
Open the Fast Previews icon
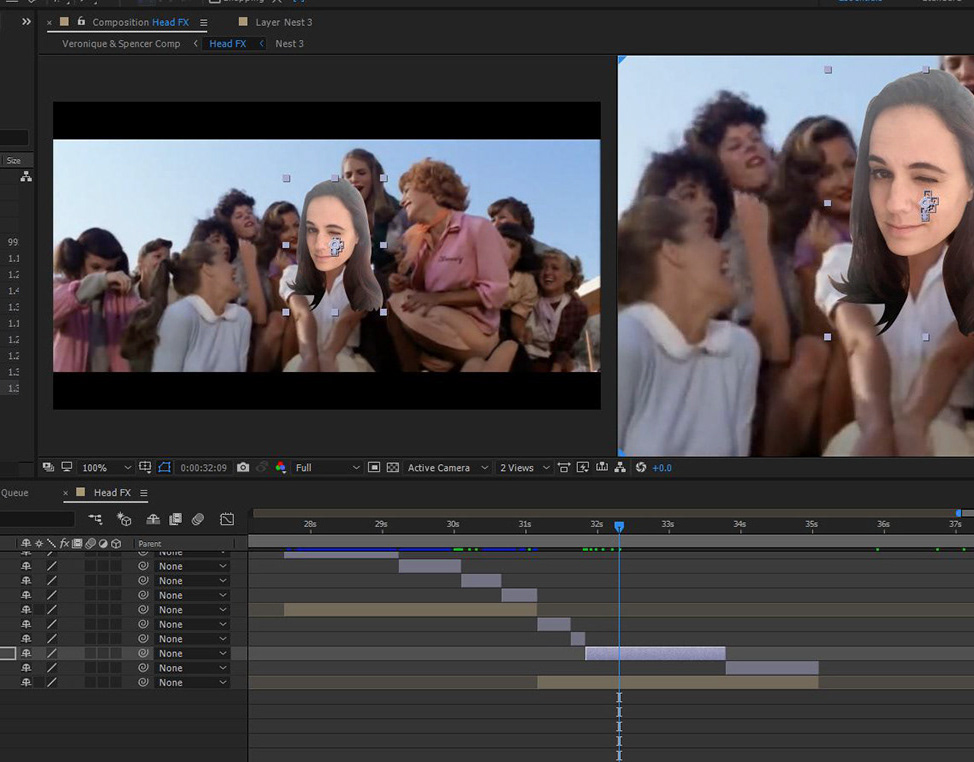[x=583, y=467]
